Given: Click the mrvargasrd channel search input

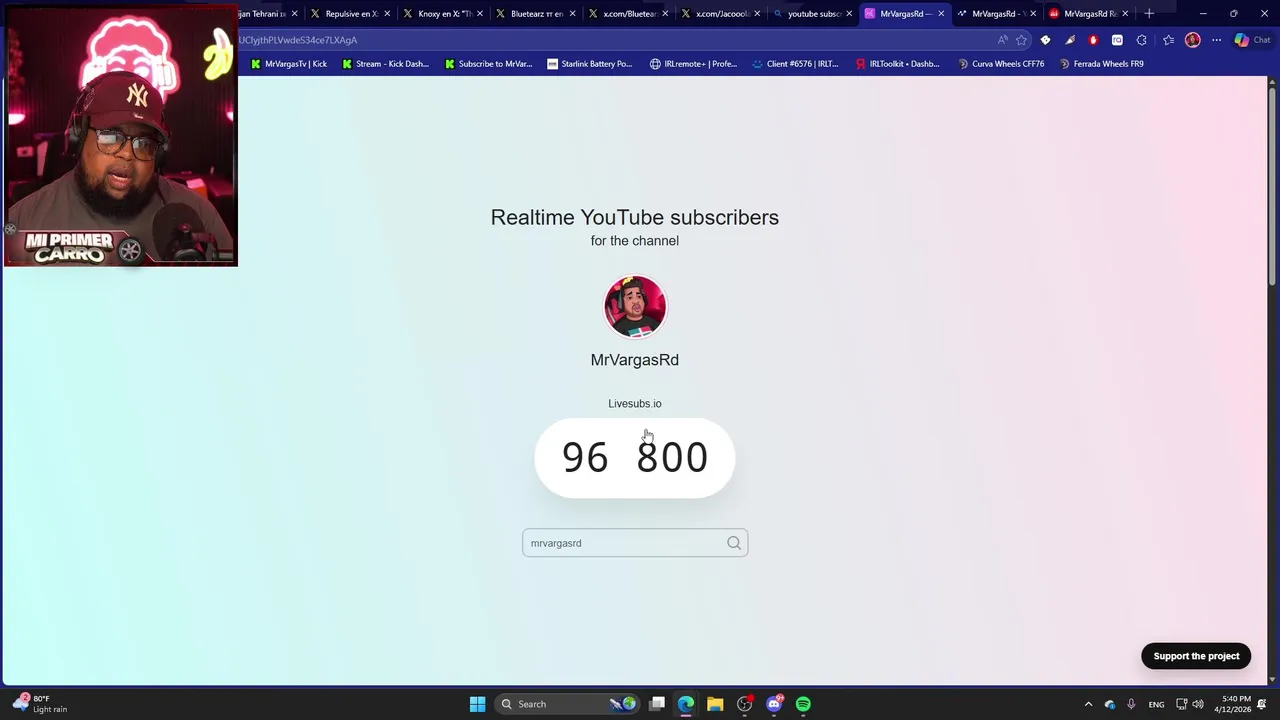Looking at the screenshot, I should click(635, 543).
